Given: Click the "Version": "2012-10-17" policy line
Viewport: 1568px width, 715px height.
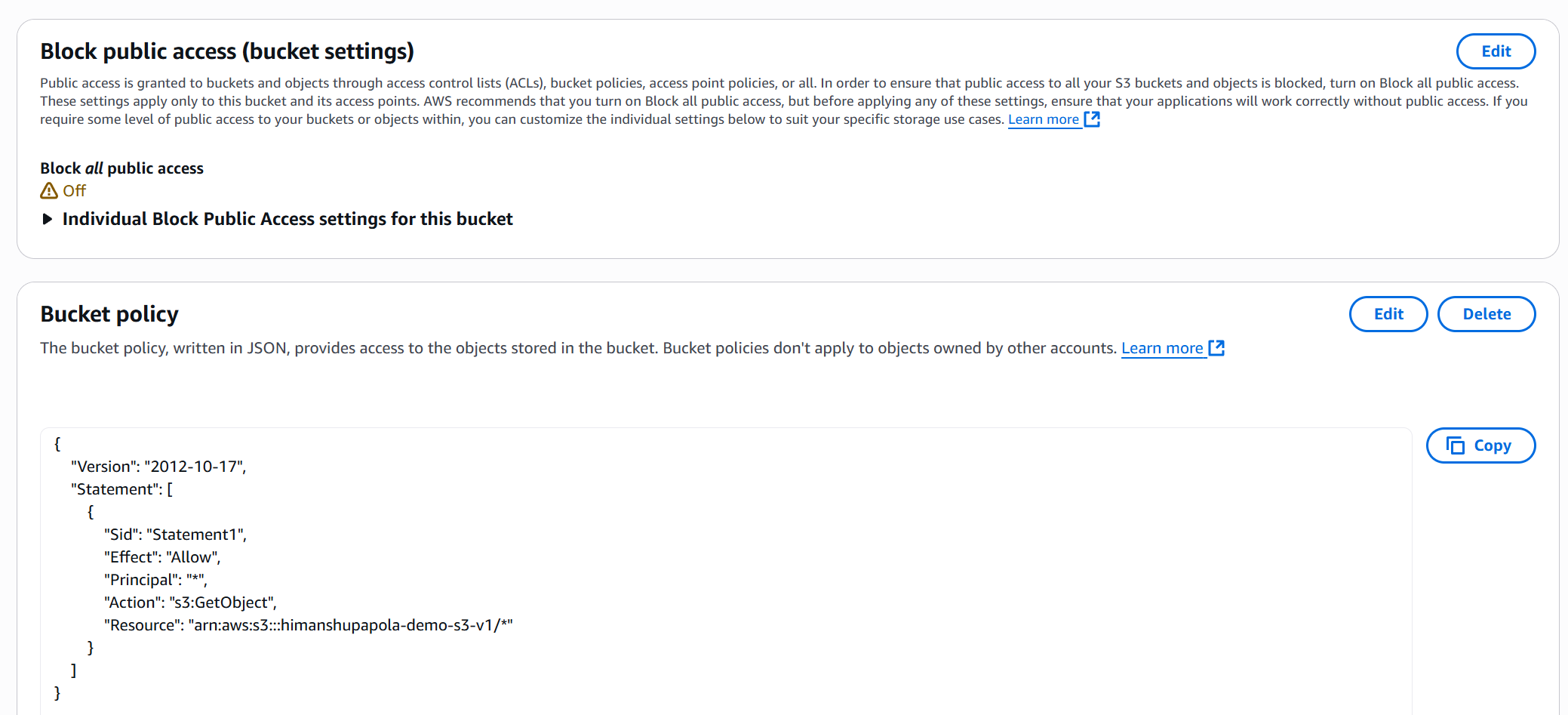Looking at the screenshot, I should [x=158, y=467].
